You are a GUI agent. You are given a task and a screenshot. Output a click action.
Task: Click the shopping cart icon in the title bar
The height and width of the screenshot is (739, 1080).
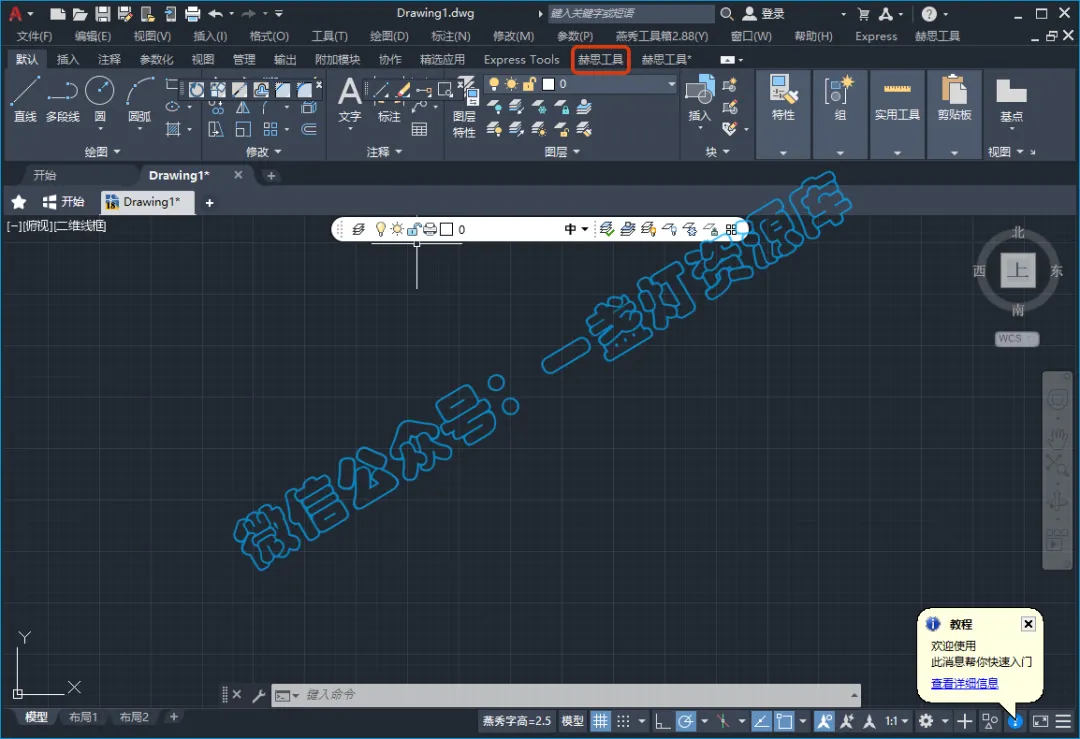864,13
